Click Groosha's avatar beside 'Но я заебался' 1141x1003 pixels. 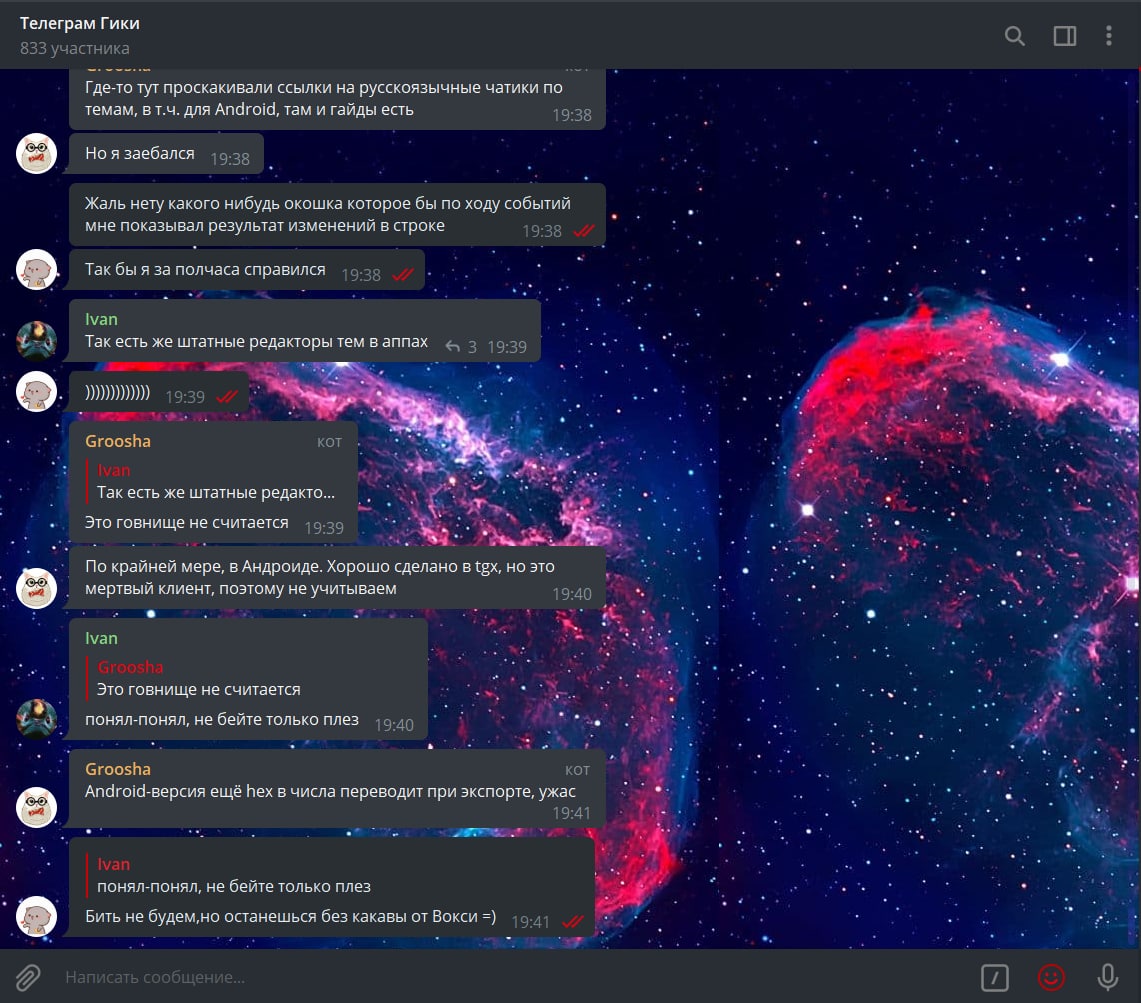point(36,154)
